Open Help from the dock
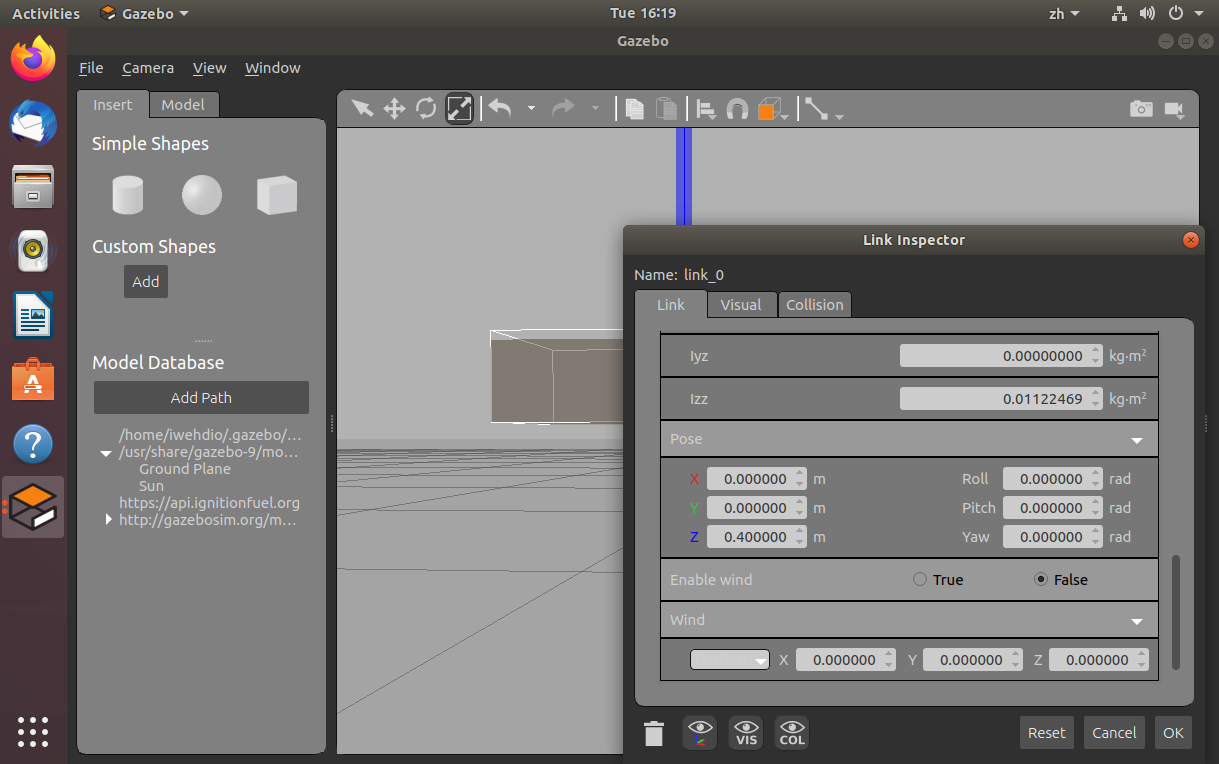 coord(33,443)
